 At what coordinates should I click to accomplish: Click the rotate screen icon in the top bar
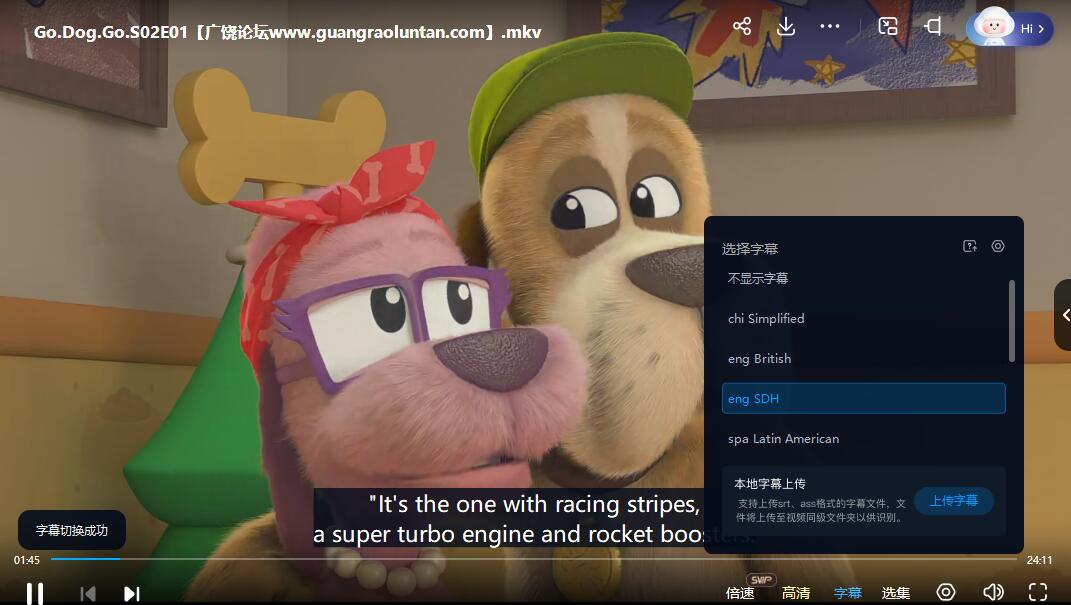[933, 27]
